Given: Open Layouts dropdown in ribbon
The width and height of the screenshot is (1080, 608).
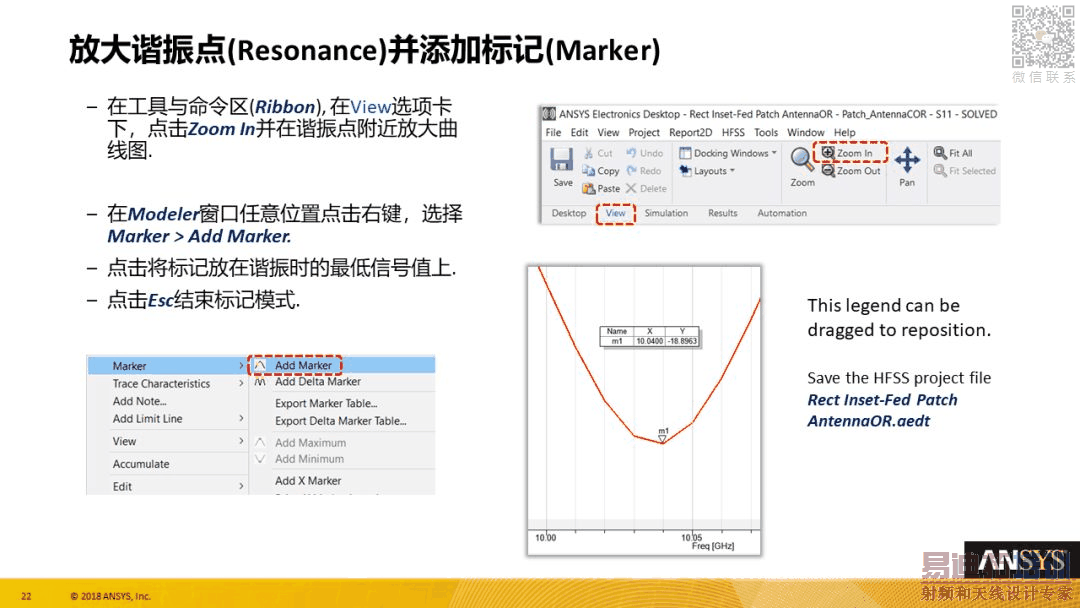Looking at the screenshot, I should (x=707, y=171).
